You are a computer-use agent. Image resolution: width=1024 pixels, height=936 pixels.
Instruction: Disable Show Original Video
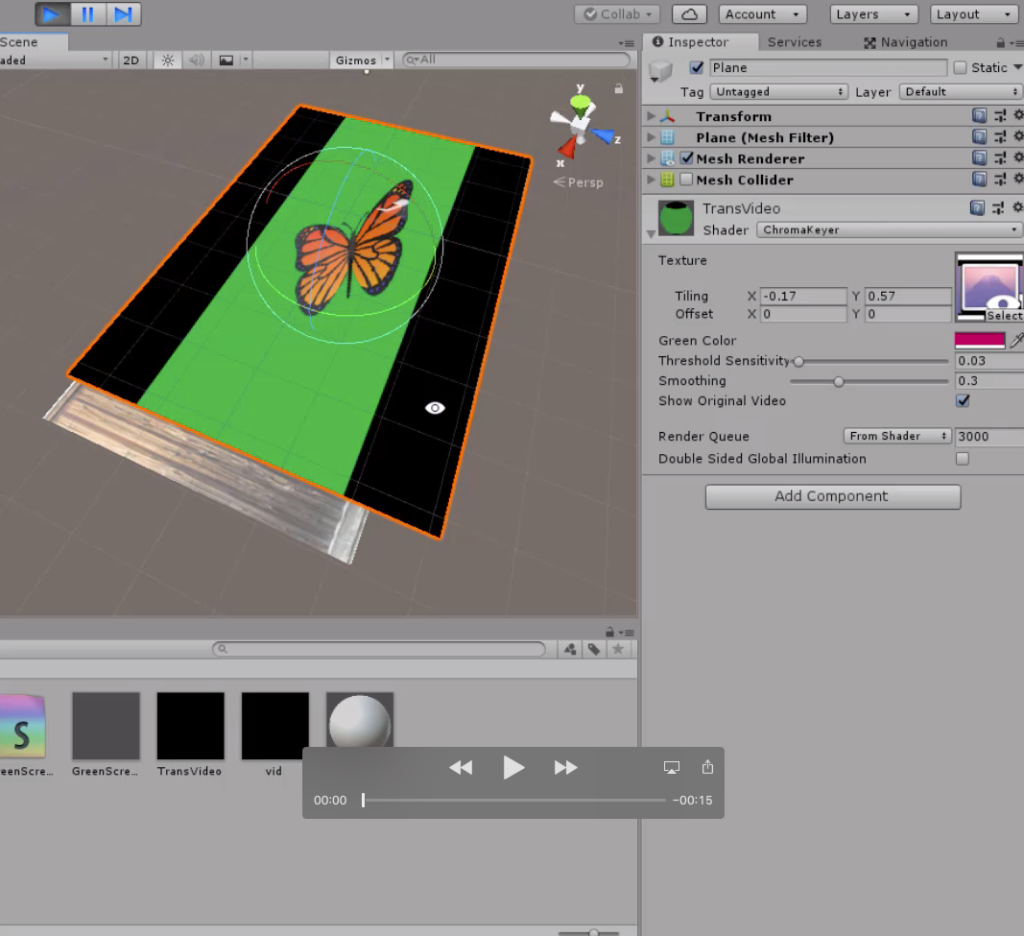tap(962, 400)
